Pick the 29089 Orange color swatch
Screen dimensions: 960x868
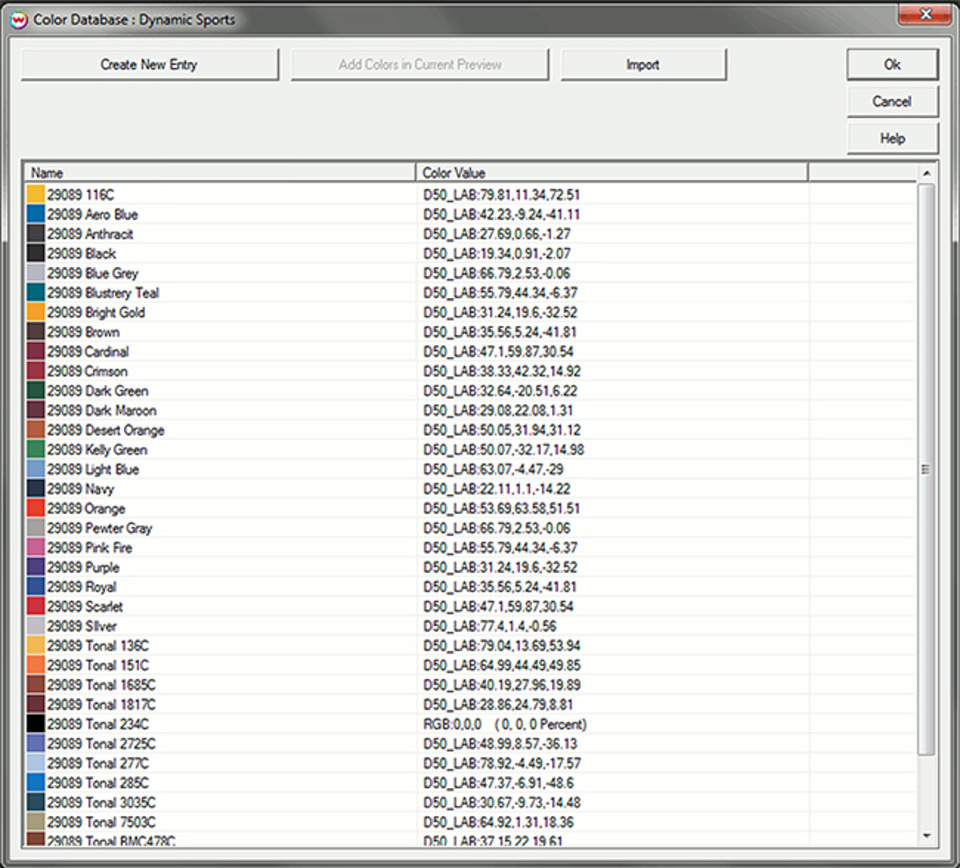36,509
